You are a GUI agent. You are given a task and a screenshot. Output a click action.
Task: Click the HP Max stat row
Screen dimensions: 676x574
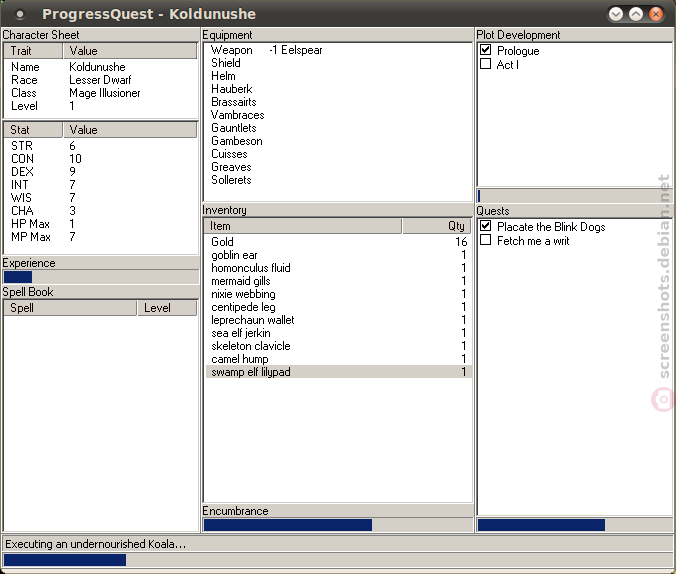[x=100, y=224]
